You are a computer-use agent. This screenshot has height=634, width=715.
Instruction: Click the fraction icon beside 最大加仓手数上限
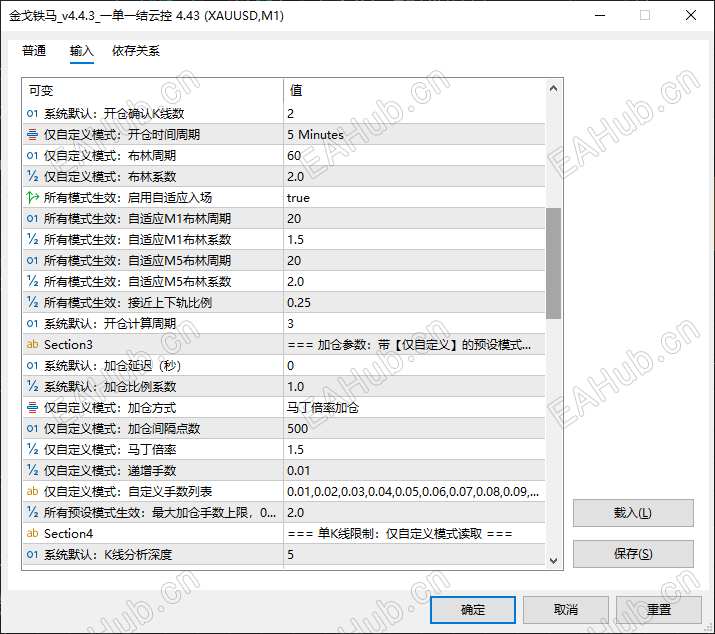tap(32, 512)
